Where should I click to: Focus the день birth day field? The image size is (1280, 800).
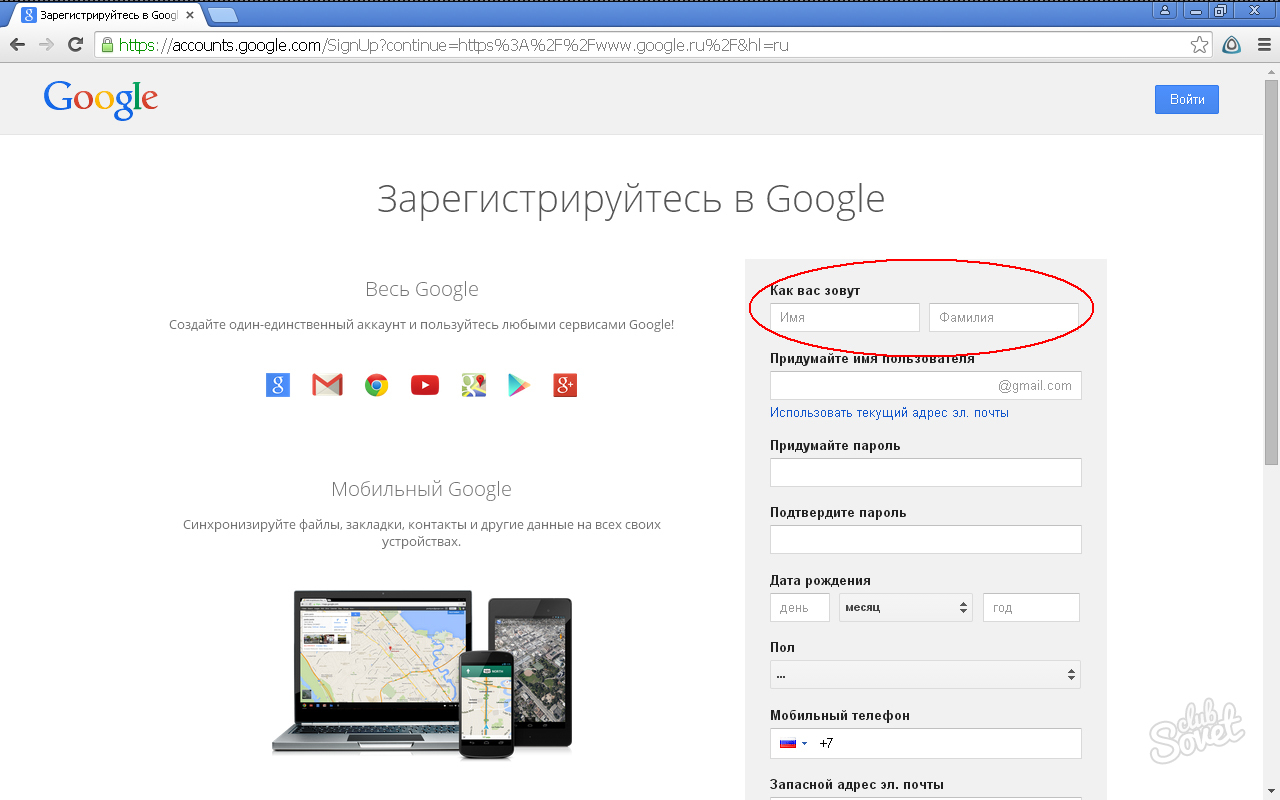coord(800,607)
